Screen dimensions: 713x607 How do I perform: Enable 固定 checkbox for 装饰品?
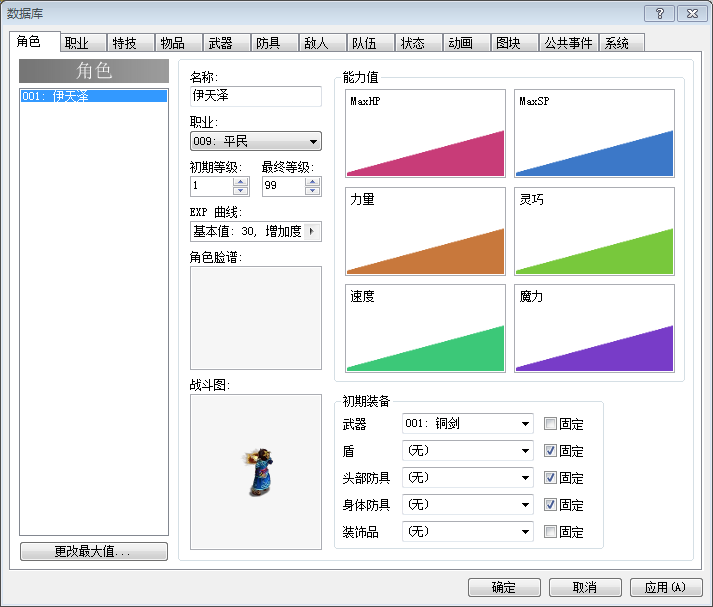550,532
